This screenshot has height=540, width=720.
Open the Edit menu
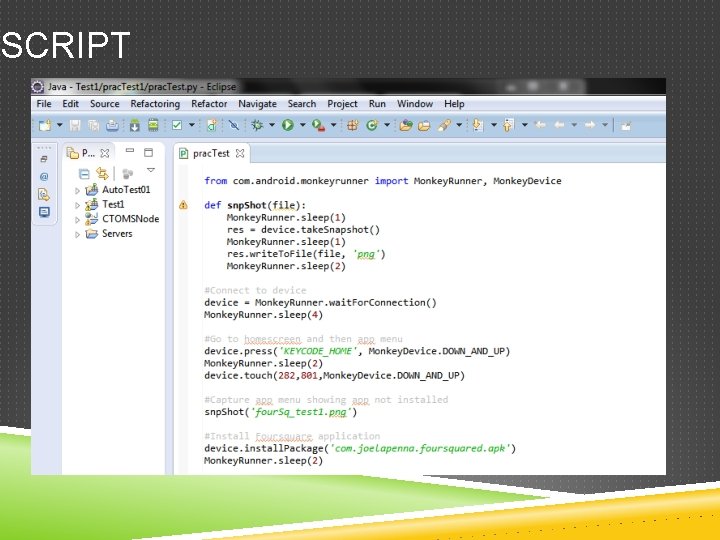point(71,104)
